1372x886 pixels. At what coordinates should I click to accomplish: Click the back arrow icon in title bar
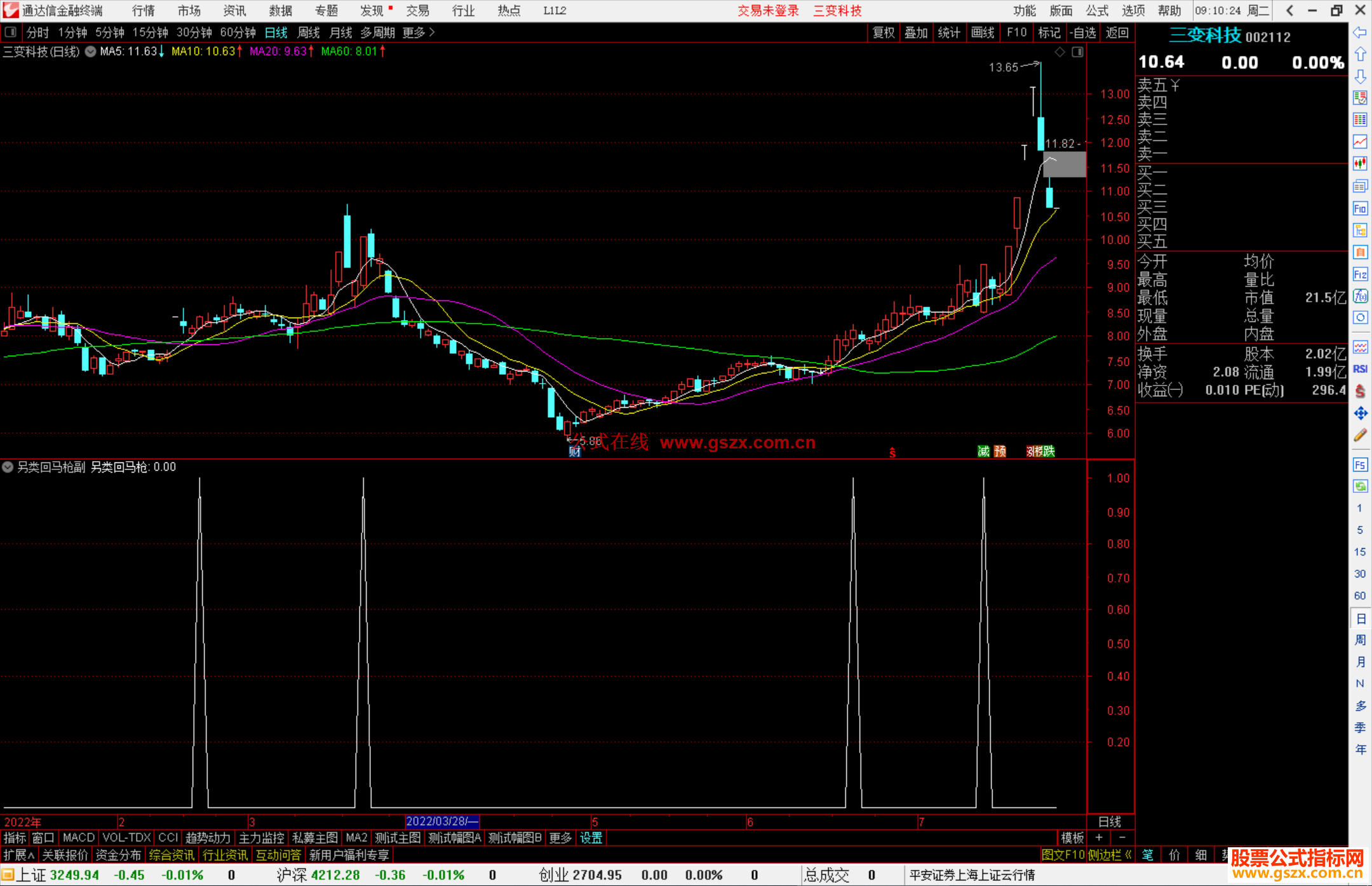(x=1289, y=10)
